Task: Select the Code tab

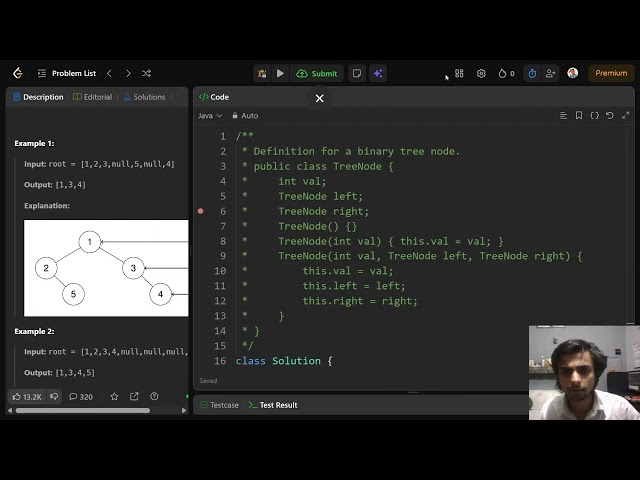Action: [214, 97]
